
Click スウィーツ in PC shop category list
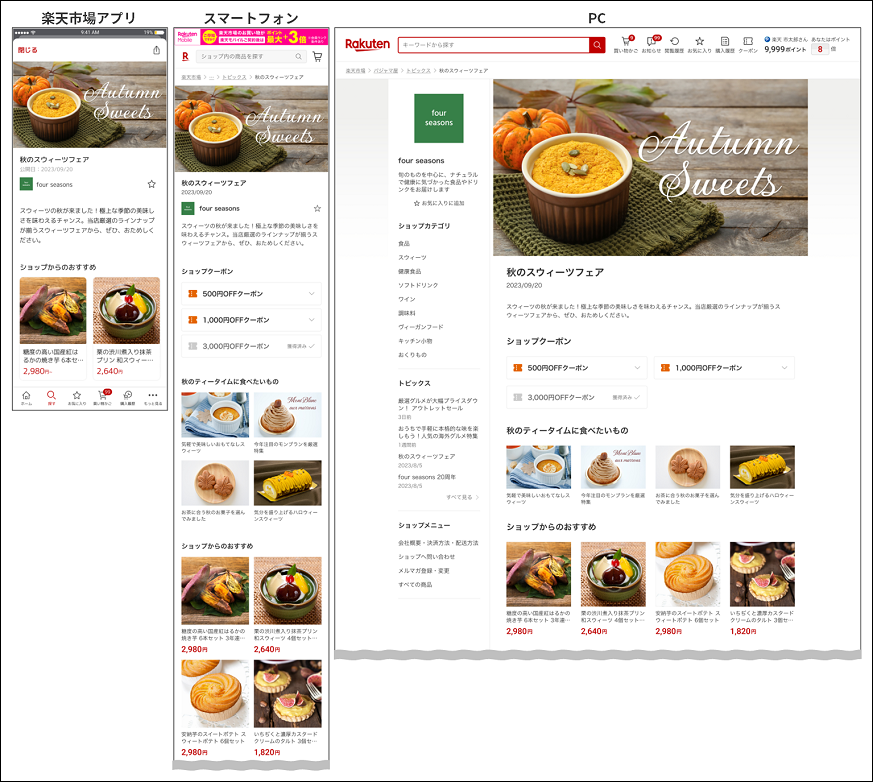click(x=412, y=257)
